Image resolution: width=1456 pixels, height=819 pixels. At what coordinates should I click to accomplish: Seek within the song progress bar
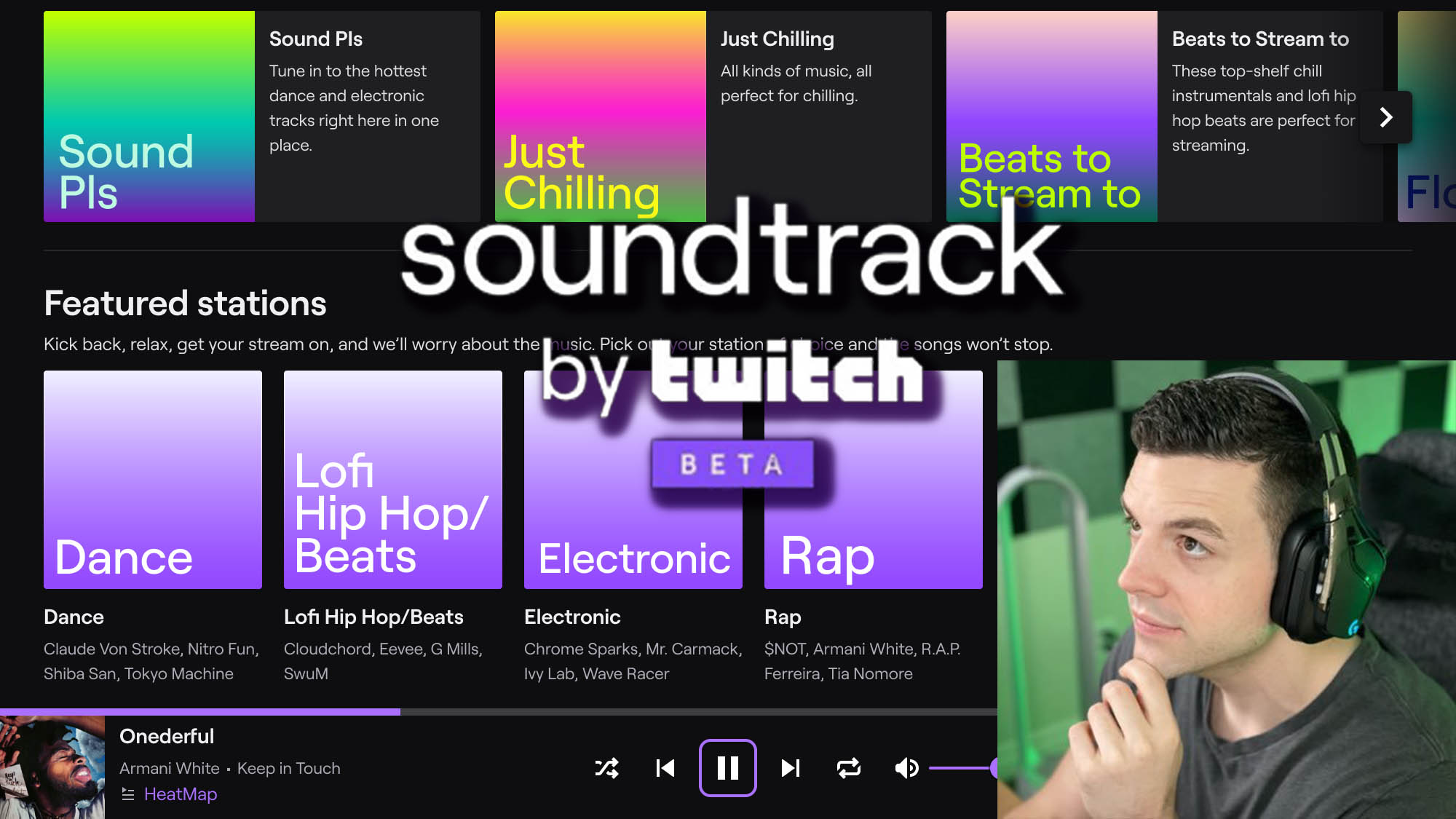pos(499,711)
